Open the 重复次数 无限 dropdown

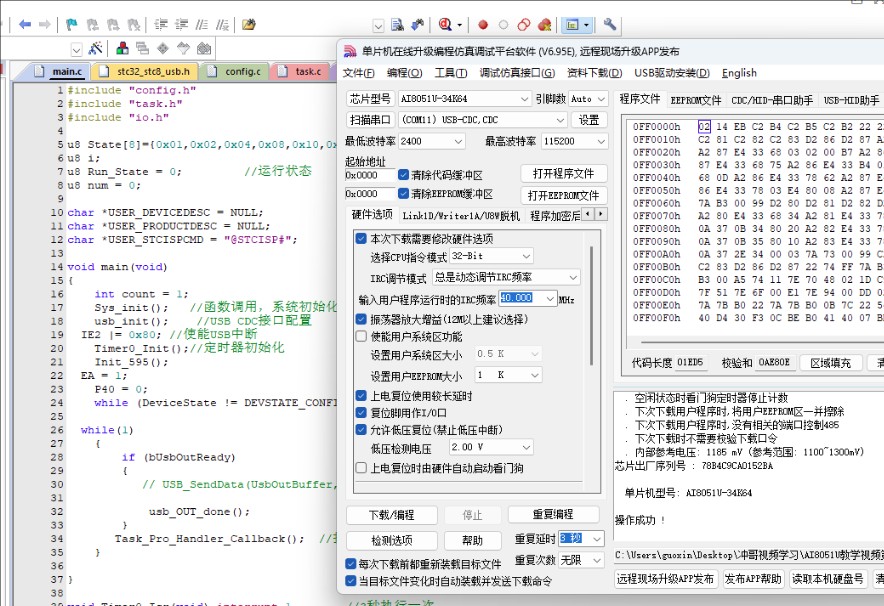(x=581, y=560)
